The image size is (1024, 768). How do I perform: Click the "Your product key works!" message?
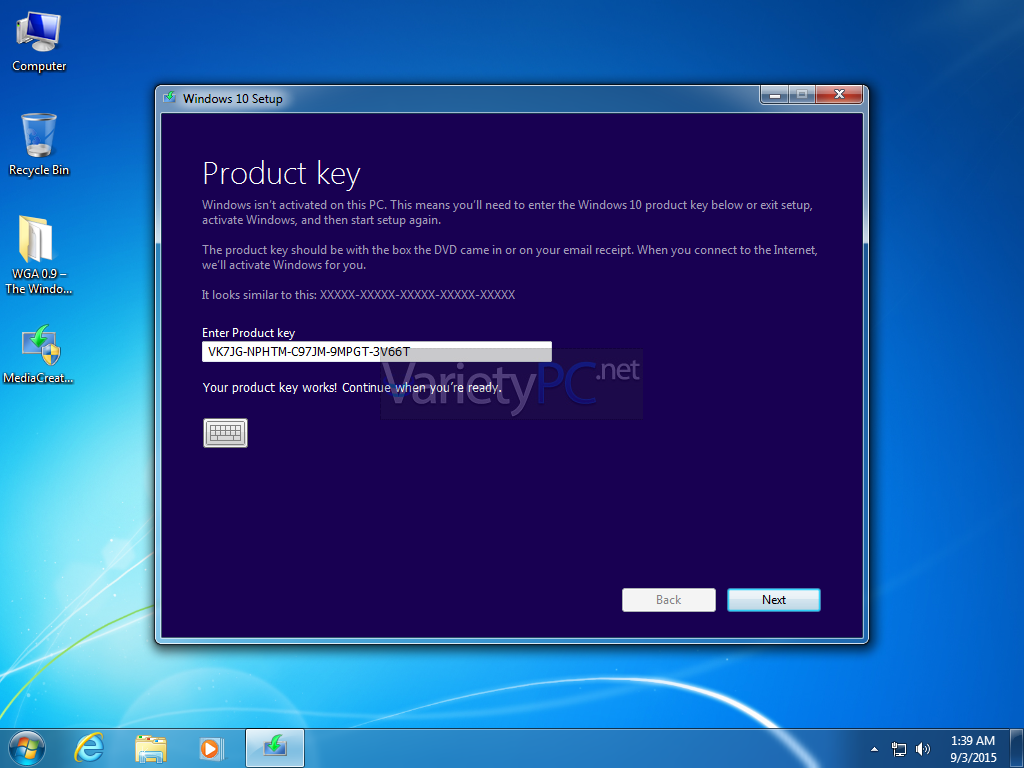click(x=353, y=387)
